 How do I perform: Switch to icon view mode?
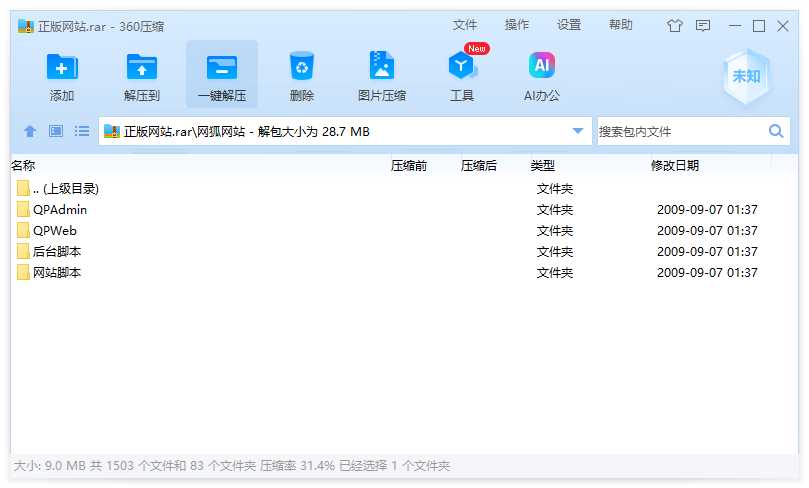click(56, 131)
